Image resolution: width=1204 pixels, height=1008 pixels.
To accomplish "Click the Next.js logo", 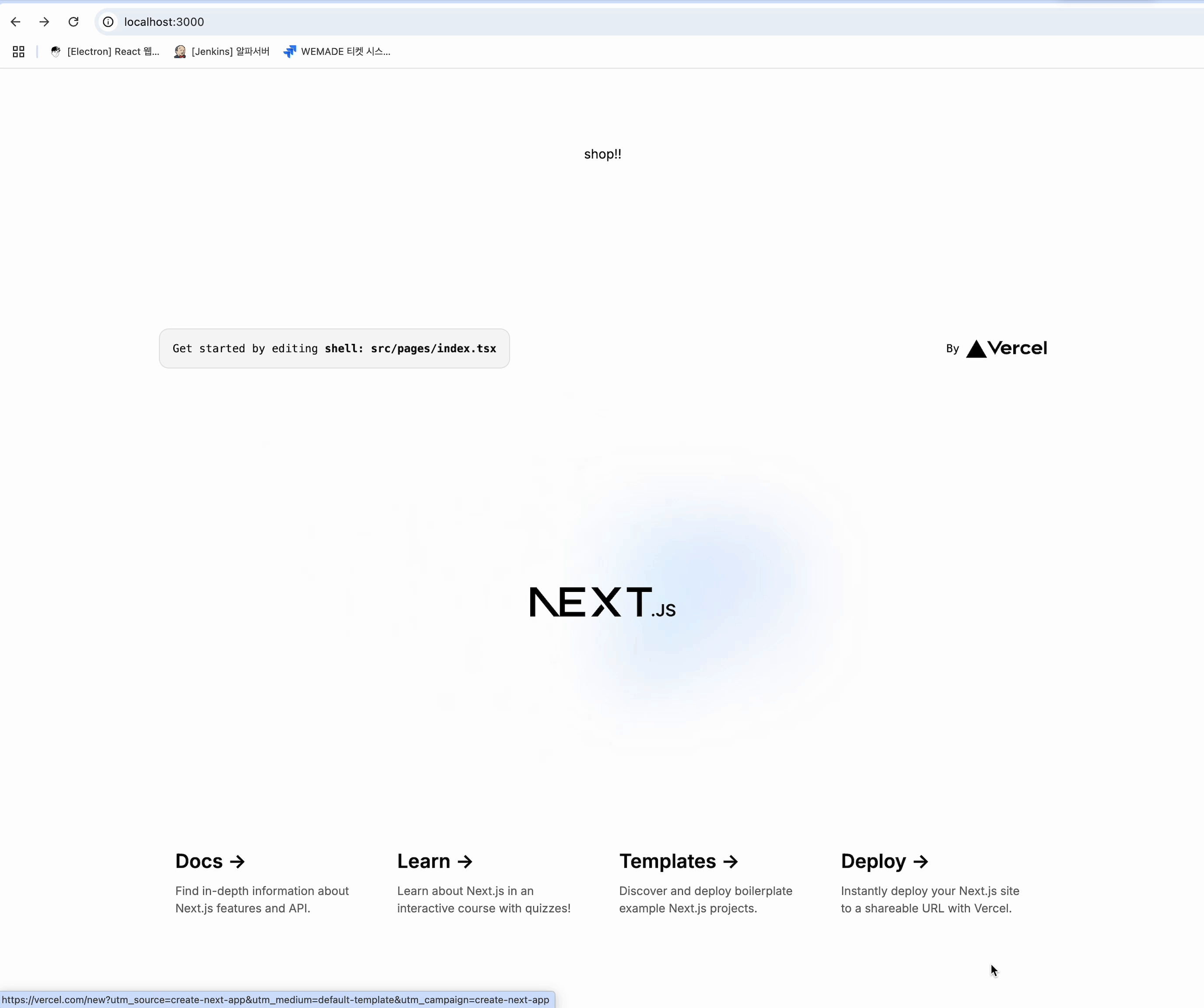I will (x=602, y=602).
